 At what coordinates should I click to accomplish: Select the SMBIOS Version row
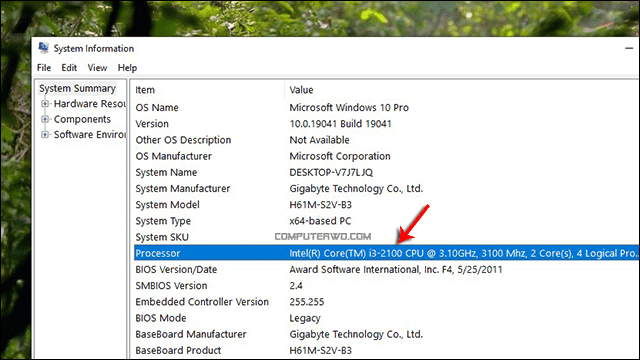[387, 286]
